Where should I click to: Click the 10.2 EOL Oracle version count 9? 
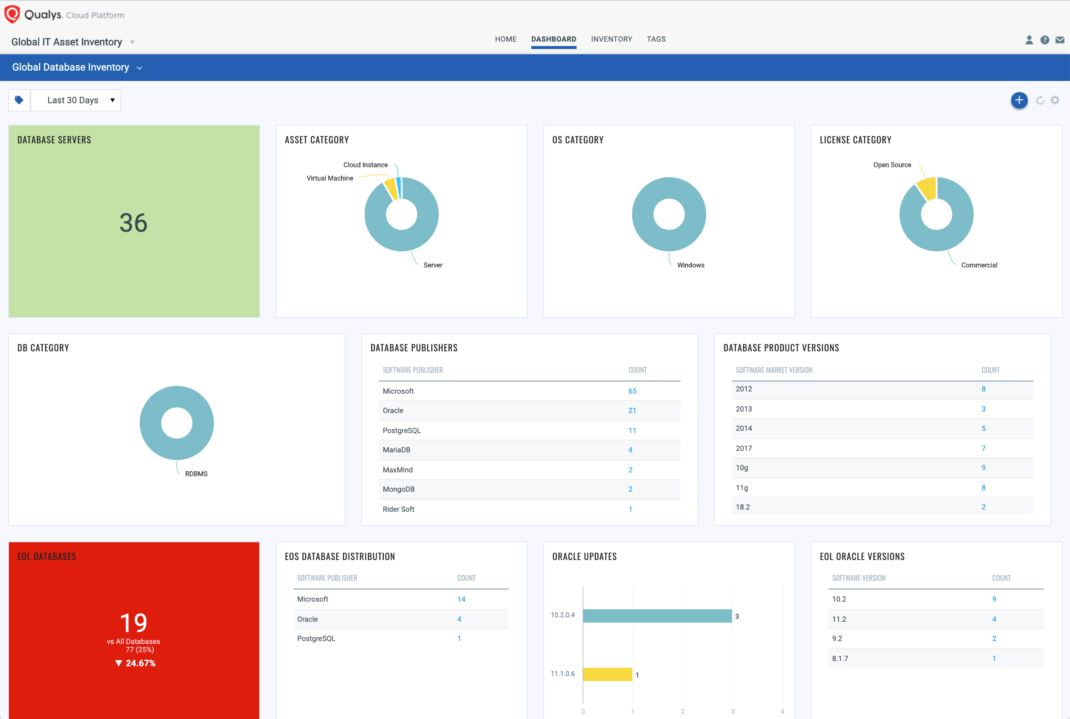coord(994,599)
